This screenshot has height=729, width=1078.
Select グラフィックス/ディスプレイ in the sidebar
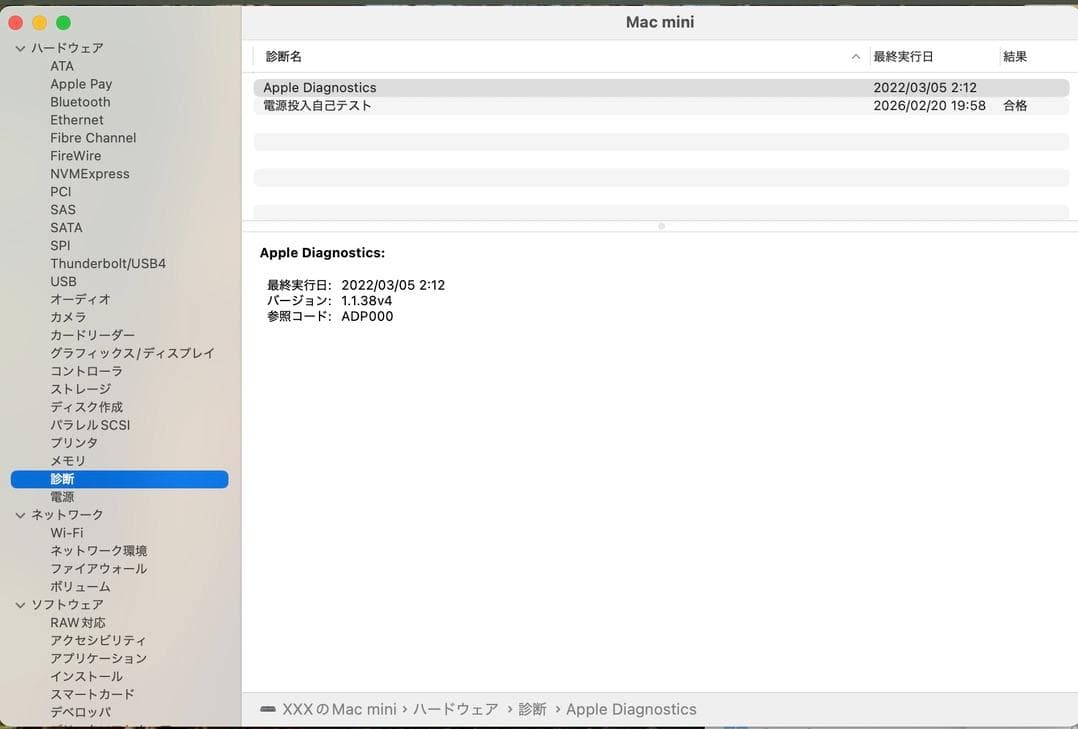[x=132, y=353]
